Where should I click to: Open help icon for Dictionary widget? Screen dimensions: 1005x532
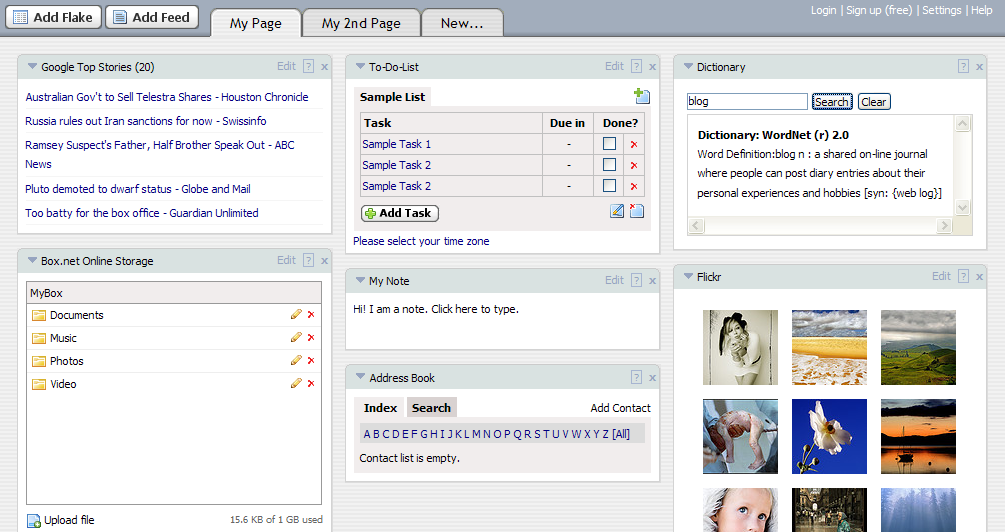click(963, 66)
